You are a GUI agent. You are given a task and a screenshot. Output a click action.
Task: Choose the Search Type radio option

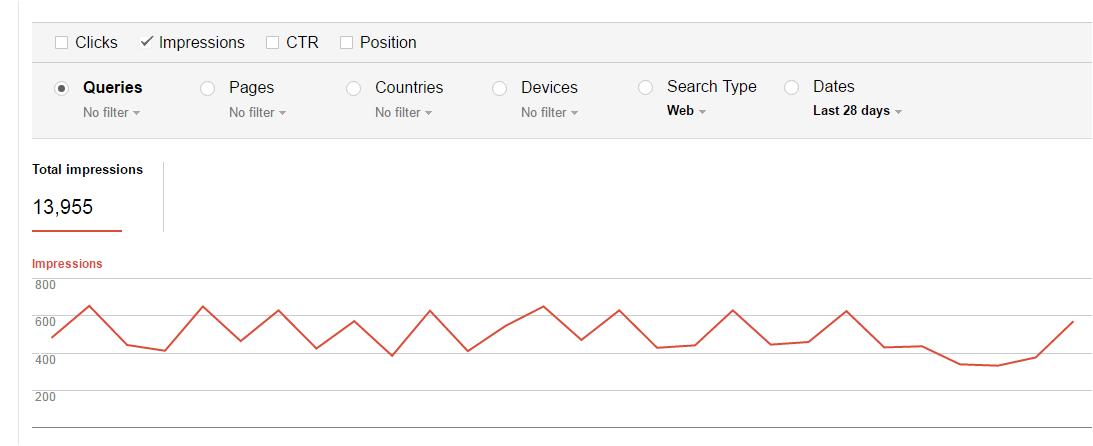click(x=646, y=88)
